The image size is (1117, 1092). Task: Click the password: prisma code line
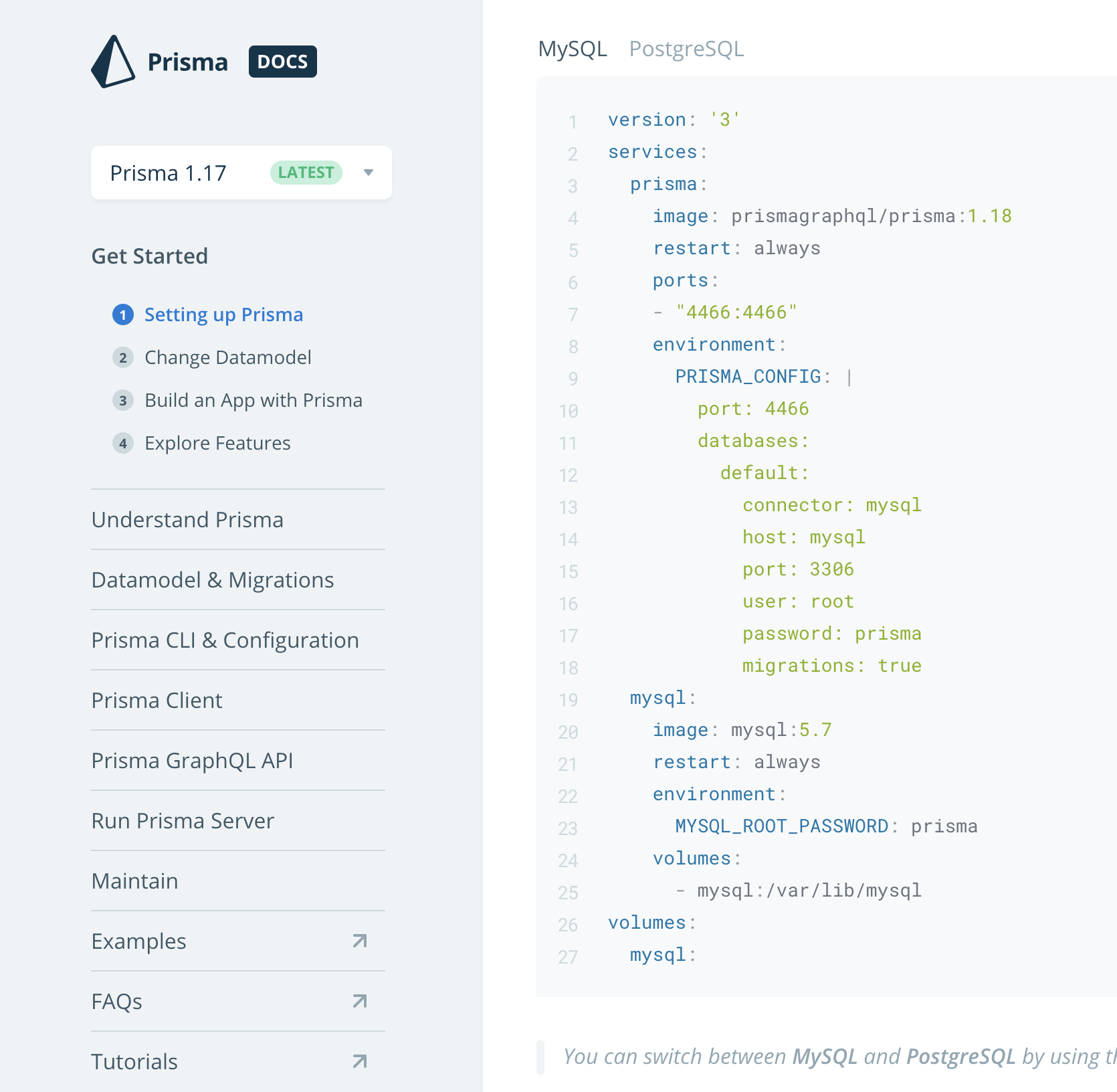(x=832, y=634)
